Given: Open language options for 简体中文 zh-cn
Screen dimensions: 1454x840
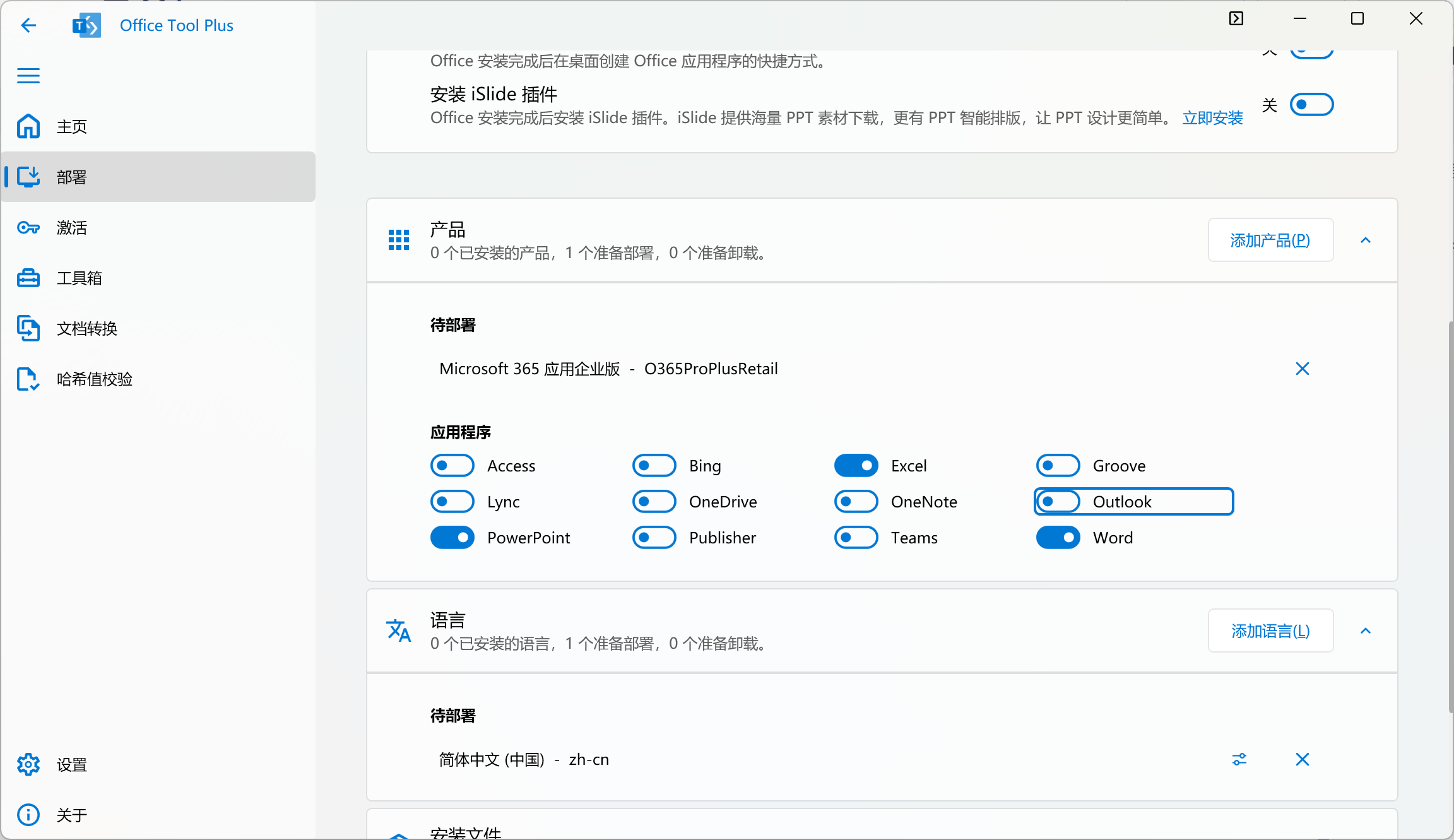Looking at the screenshot, I should tap(1239, 759).
